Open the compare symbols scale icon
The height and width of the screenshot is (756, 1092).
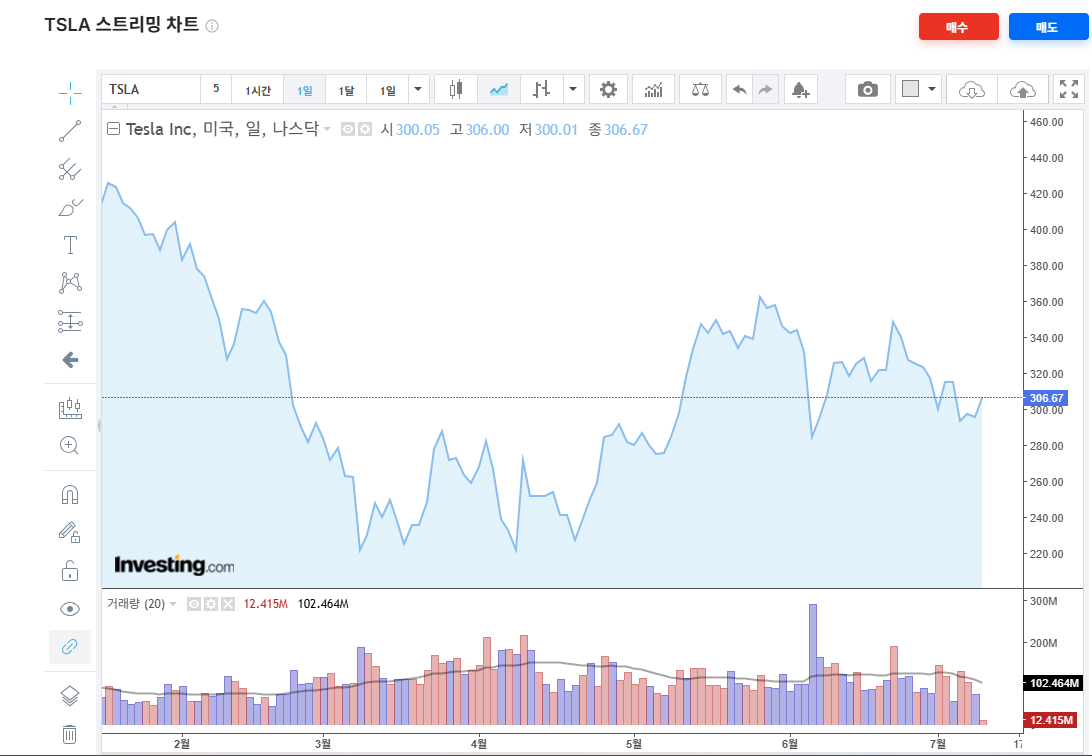click(x=700, y=89)
